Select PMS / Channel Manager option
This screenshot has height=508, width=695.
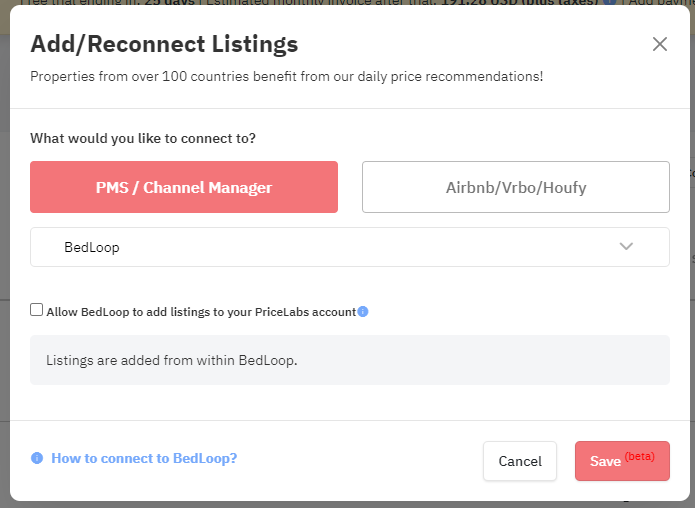(184, 187)
